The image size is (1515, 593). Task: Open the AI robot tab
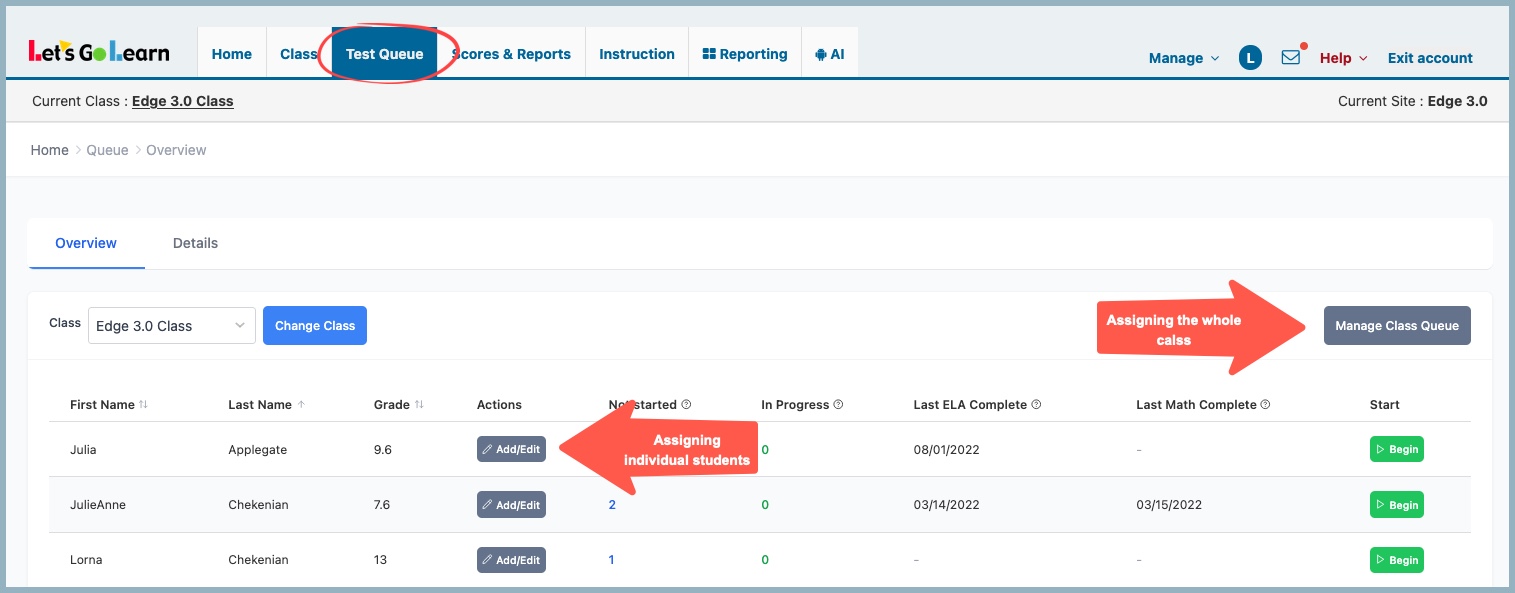830,54
